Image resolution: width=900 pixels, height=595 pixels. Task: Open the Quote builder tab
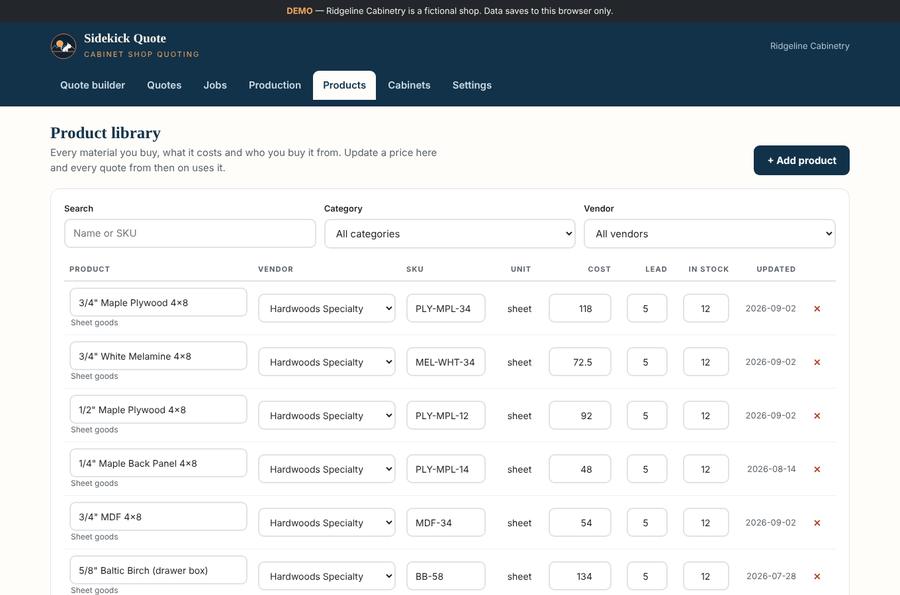92,85
